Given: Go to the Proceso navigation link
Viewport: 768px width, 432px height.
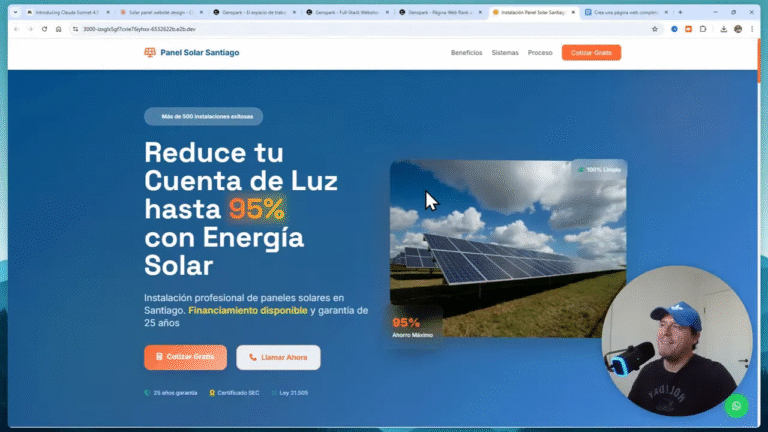Looking at the screenshot, I should (540, 53).
